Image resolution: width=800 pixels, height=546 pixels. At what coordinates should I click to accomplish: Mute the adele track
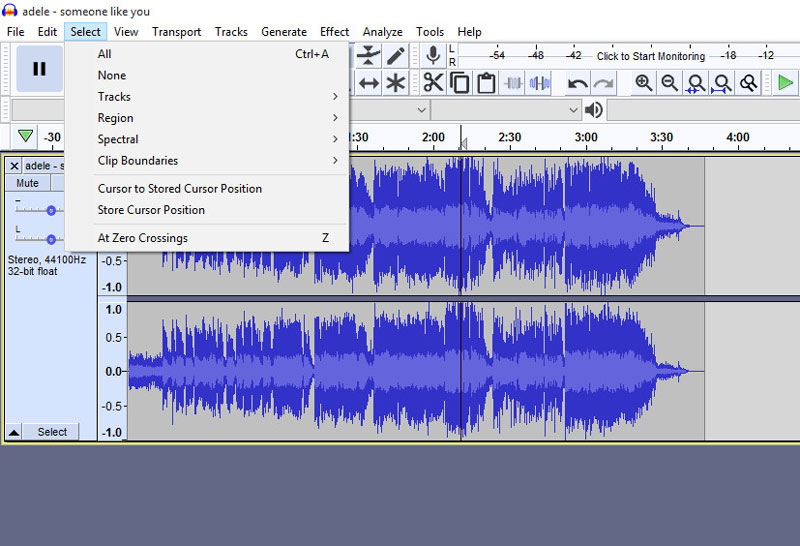28,183
